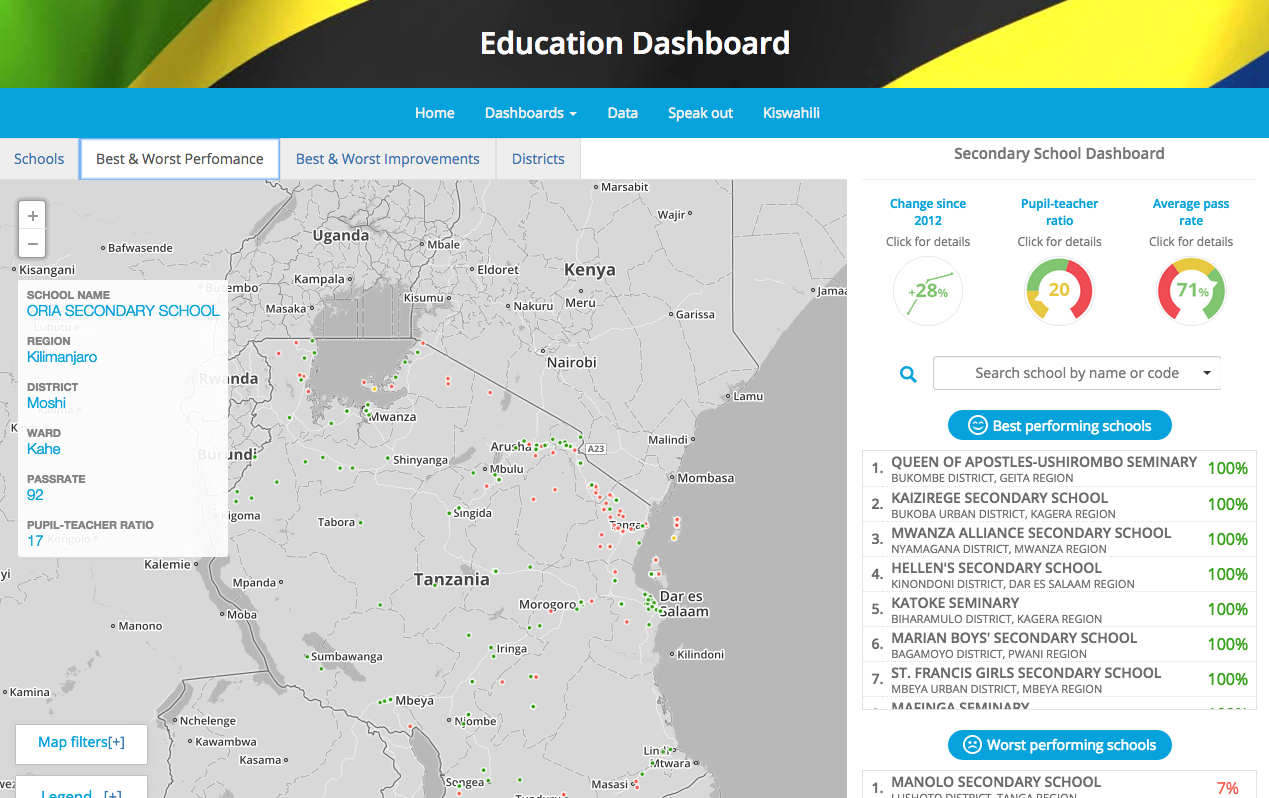1269x798 pixels.
Task: Open the Change since 2012 +28% chart
Action: [928, 292]
